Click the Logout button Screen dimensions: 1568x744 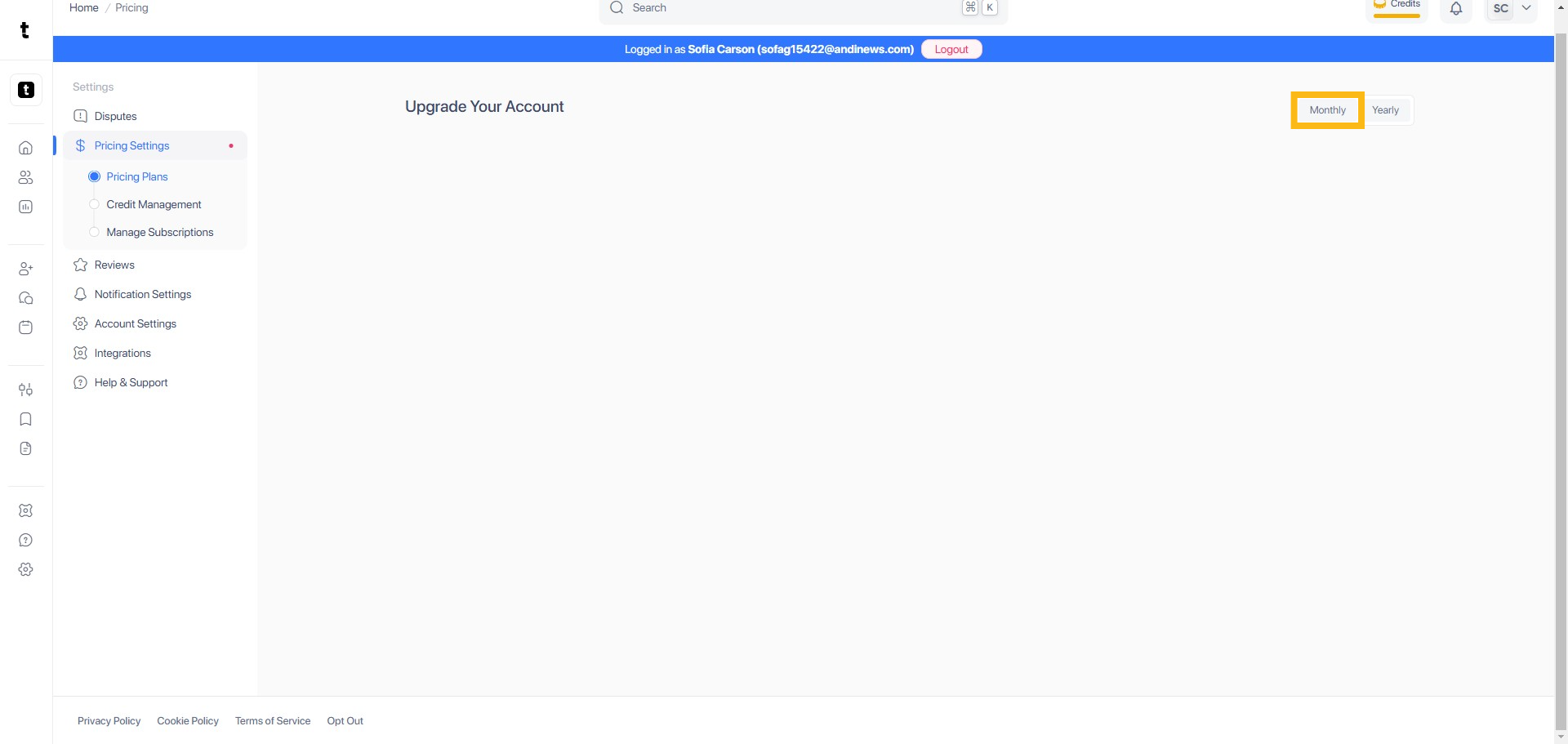click(x=951, y=49)
